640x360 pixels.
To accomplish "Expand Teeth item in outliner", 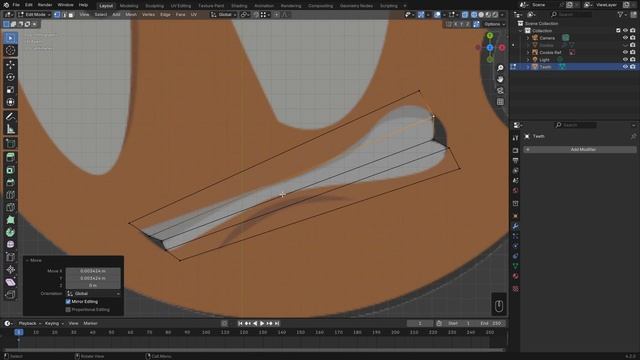I will [528, 67].
